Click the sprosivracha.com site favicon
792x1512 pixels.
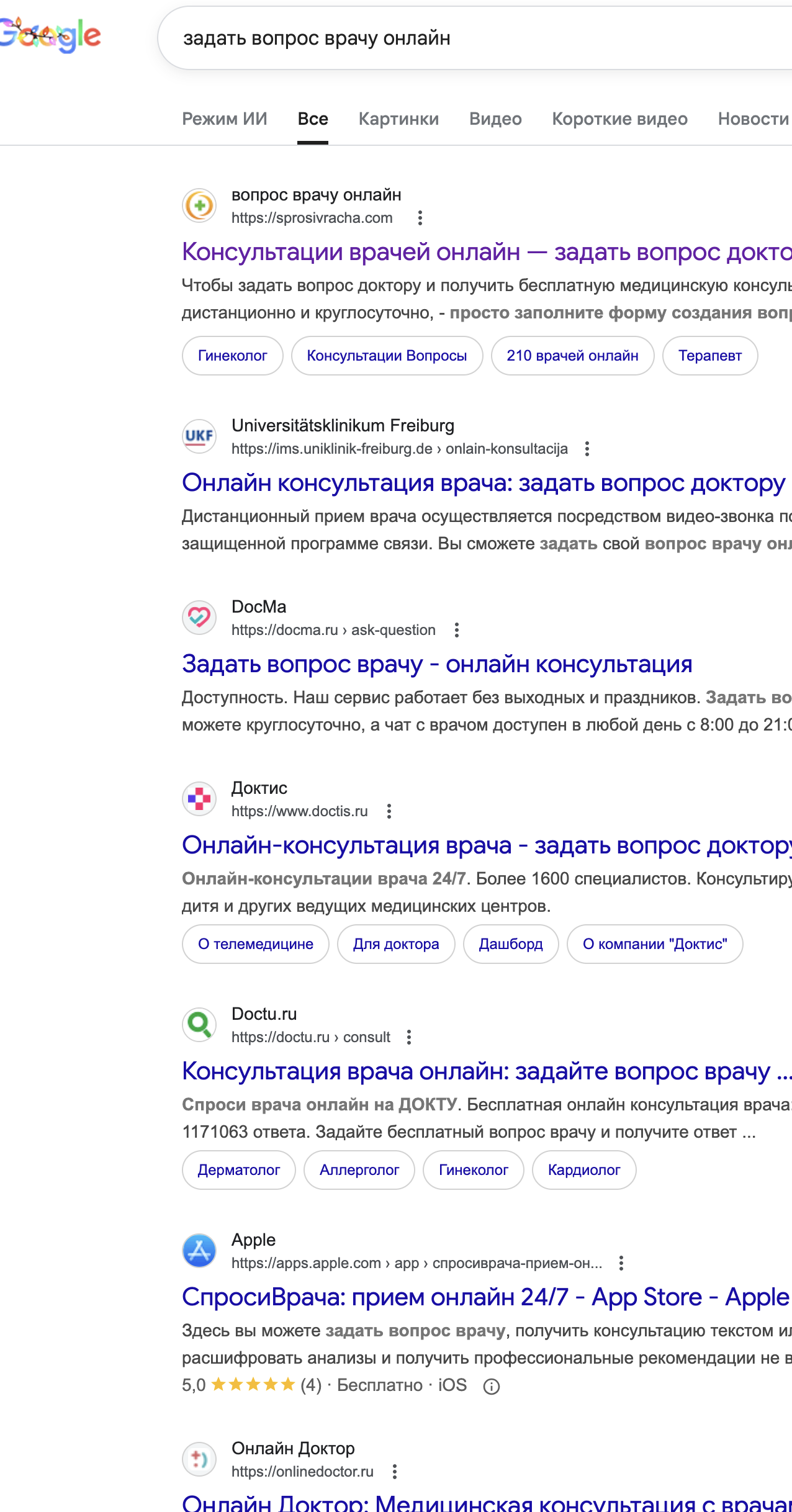(199, 205)
